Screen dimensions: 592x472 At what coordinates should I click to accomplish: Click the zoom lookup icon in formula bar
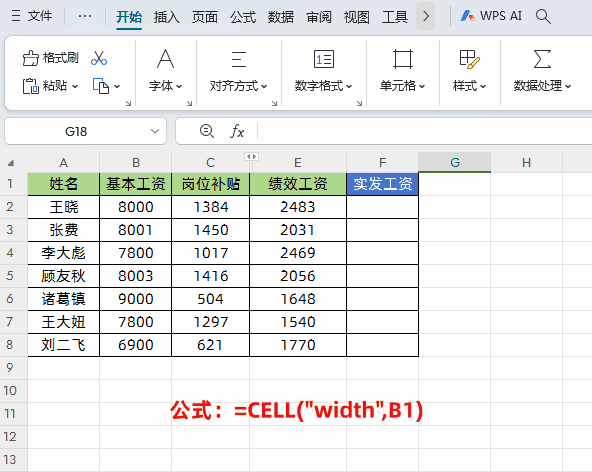pos(207,131)
